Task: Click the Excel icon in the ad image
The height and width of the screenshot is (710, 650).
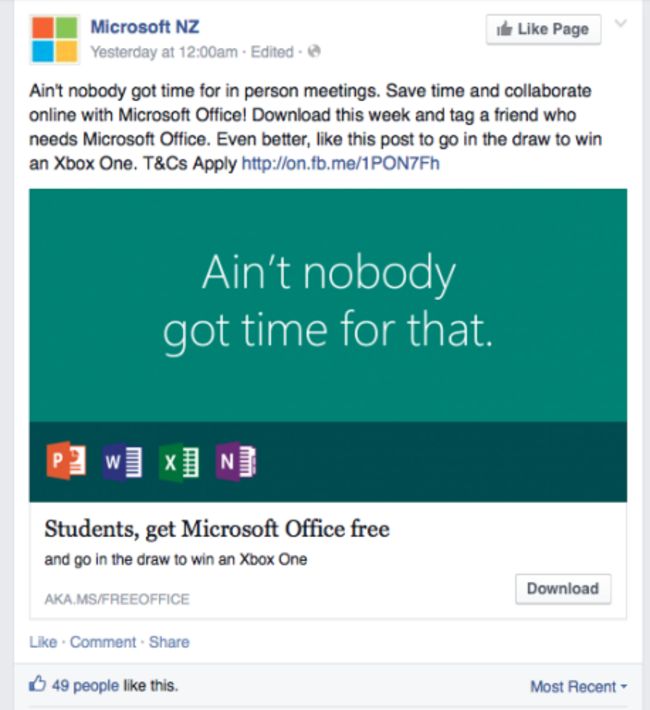Action: tap(179, 462)
